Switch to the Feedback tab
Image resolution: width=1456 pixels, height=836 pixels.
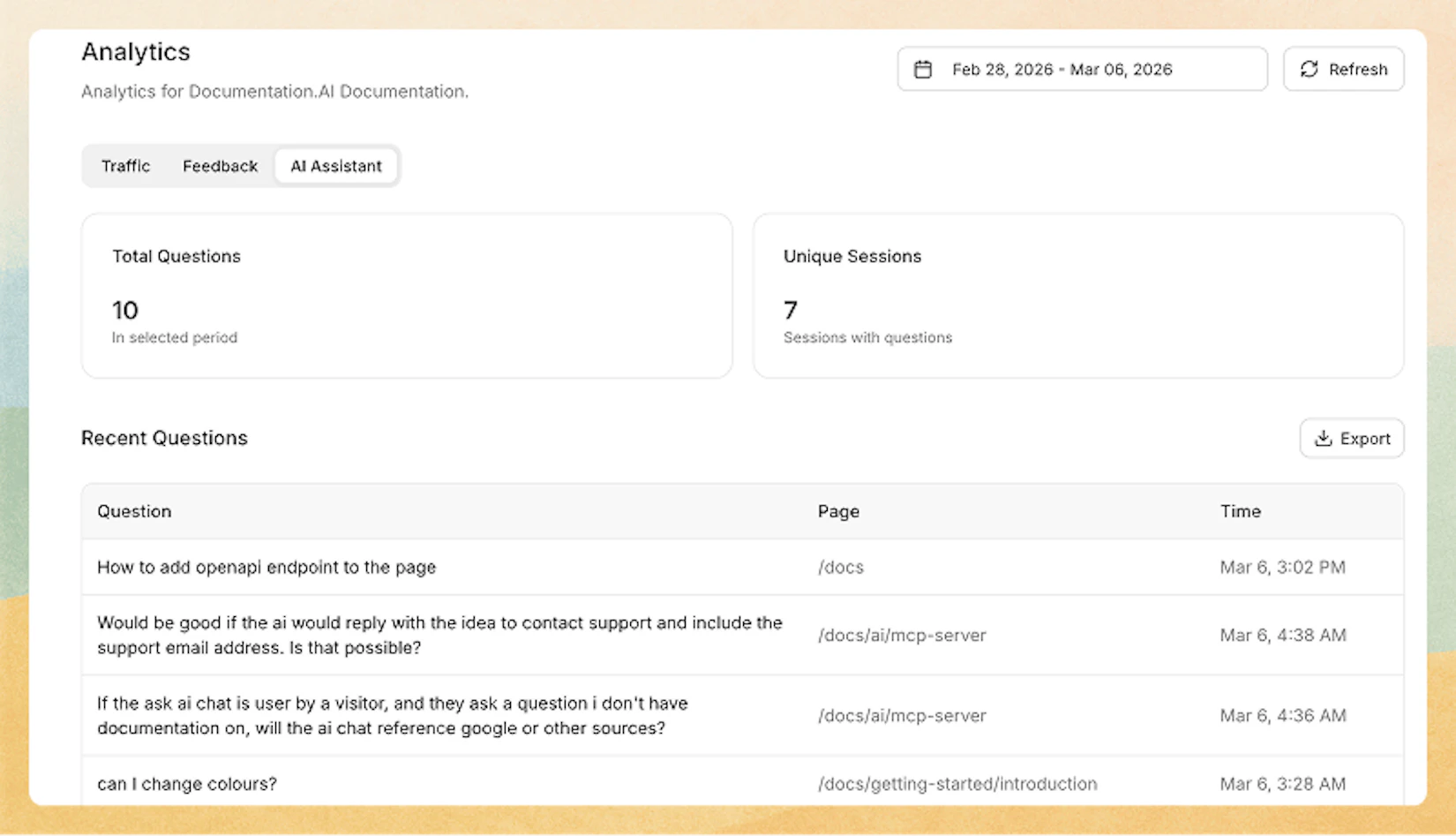[x=220, y=165]
